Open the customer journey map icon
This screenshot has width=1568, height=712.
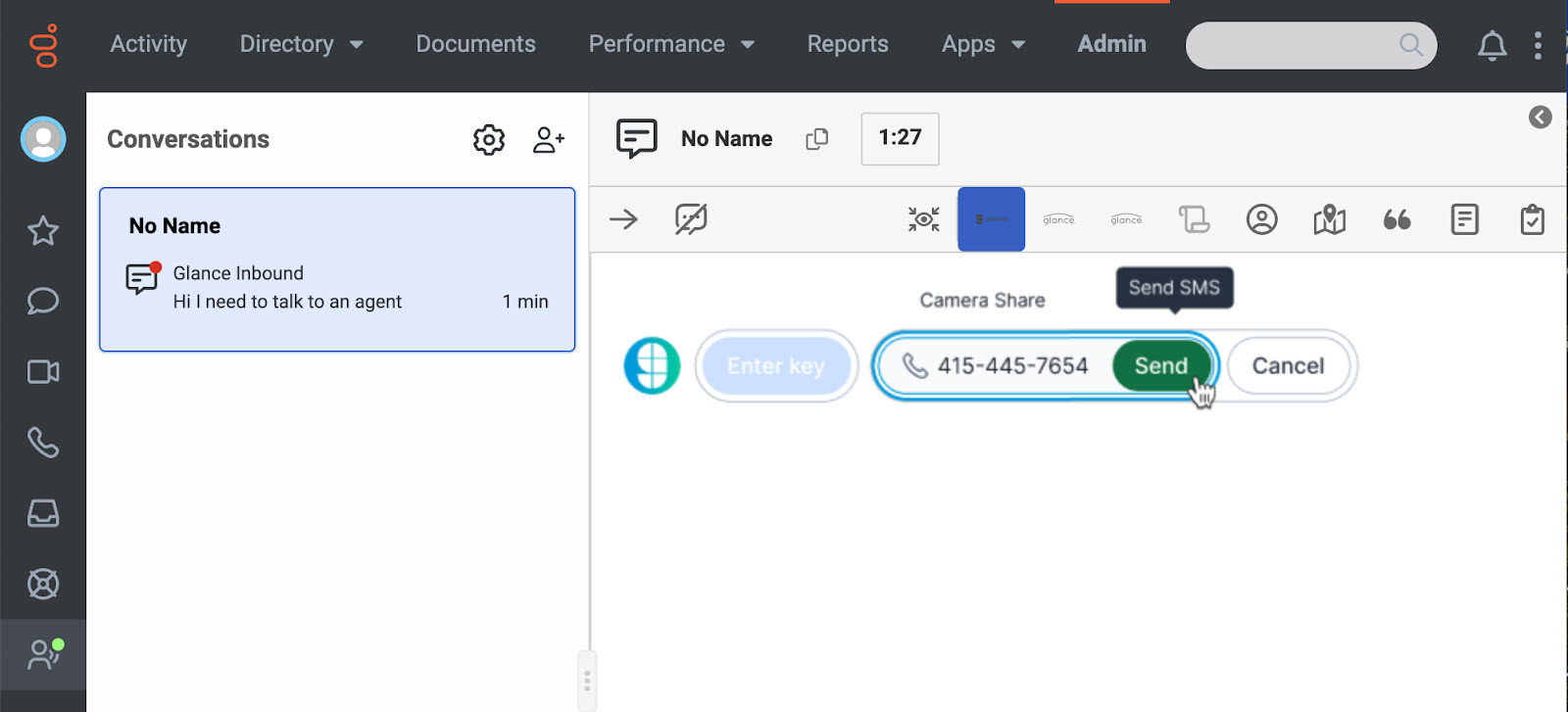pos(1329,219)
